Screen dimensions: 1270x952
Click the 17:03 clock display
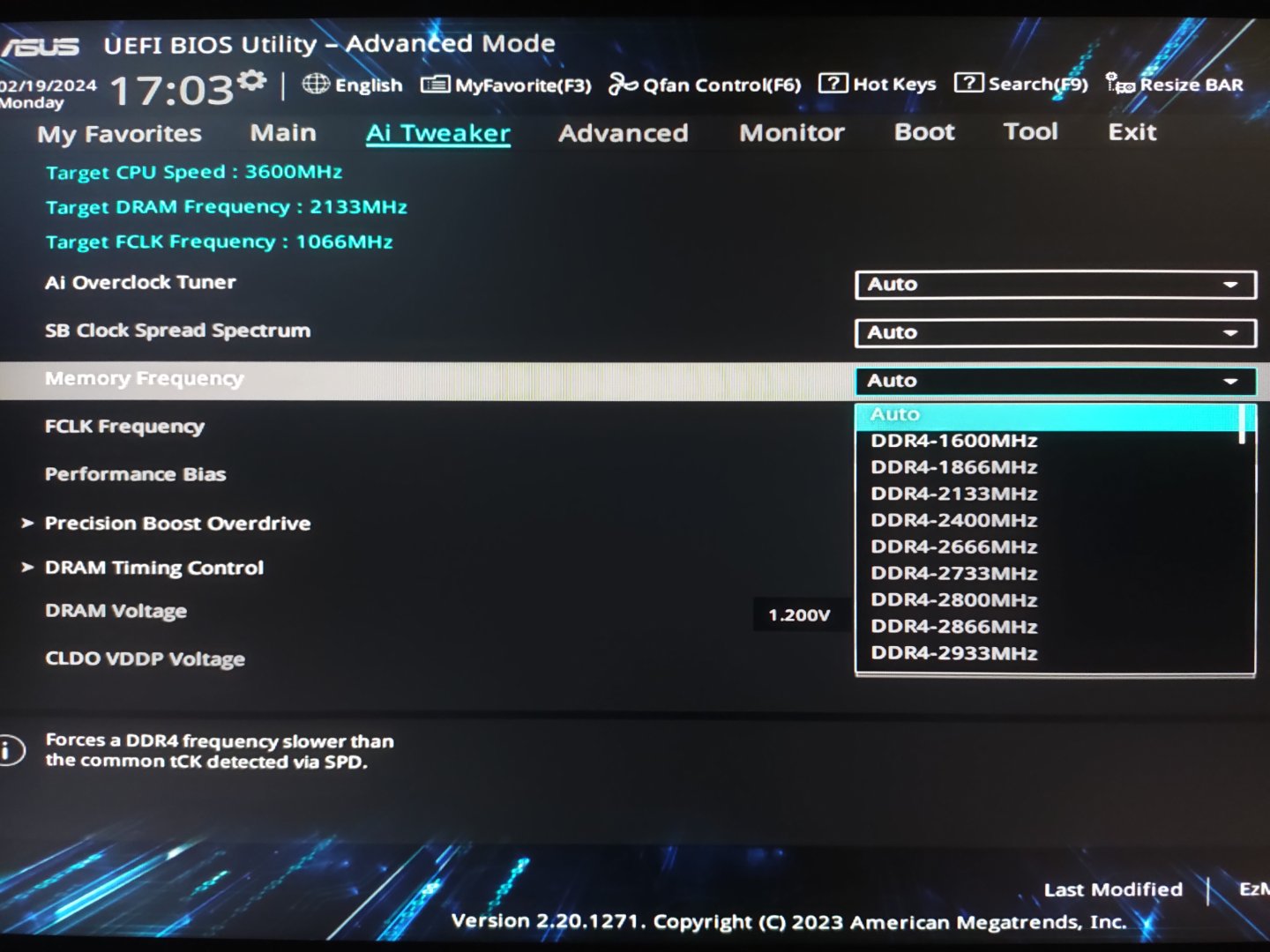171,90
